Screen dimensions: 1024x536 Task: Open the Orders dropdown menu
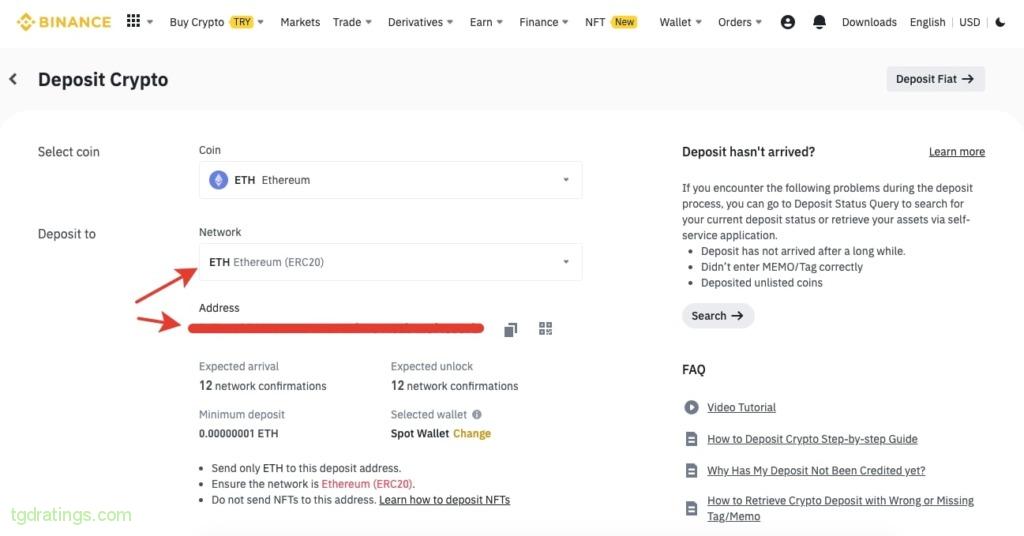(739, 22)
